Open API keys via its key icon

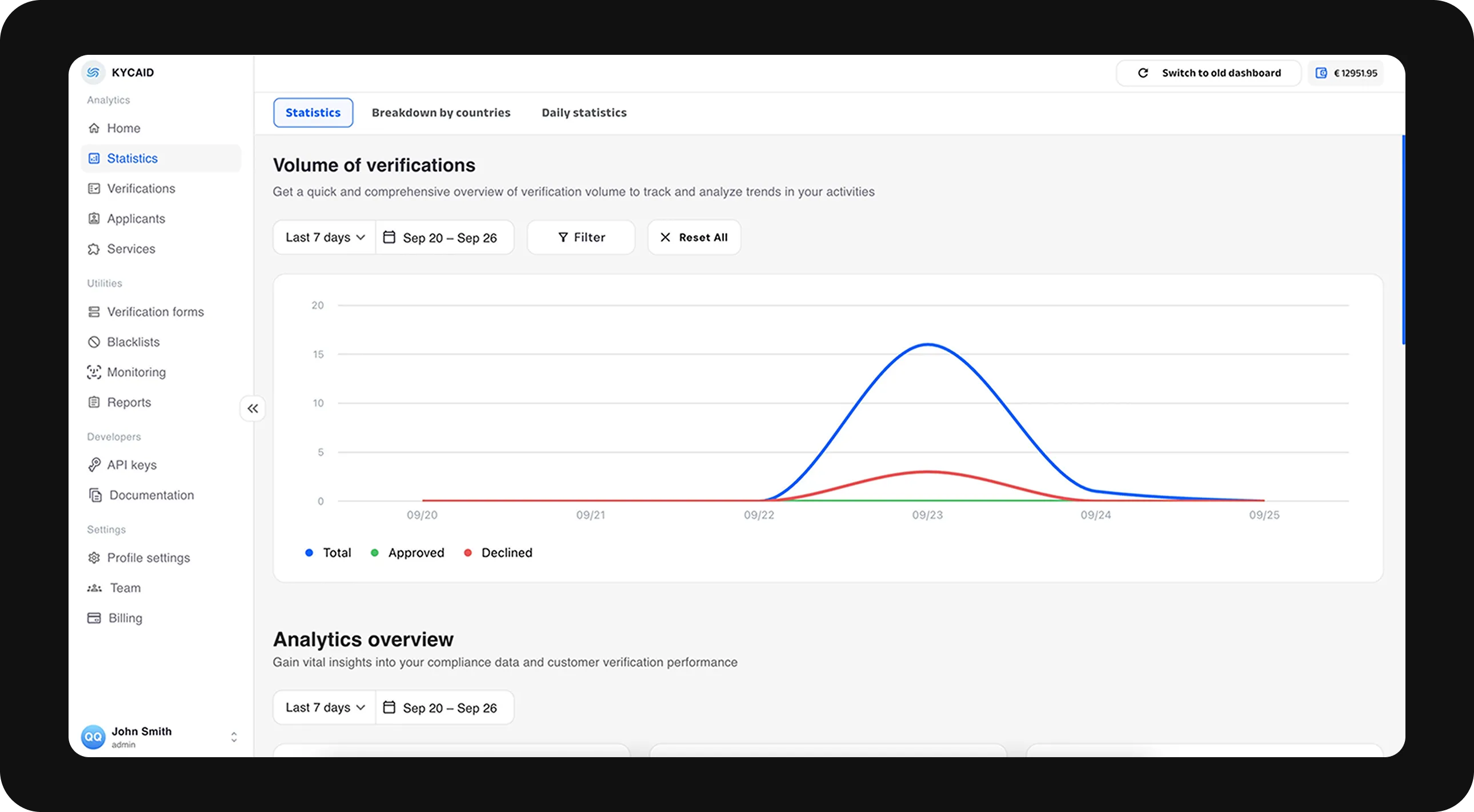pos(94,465)
